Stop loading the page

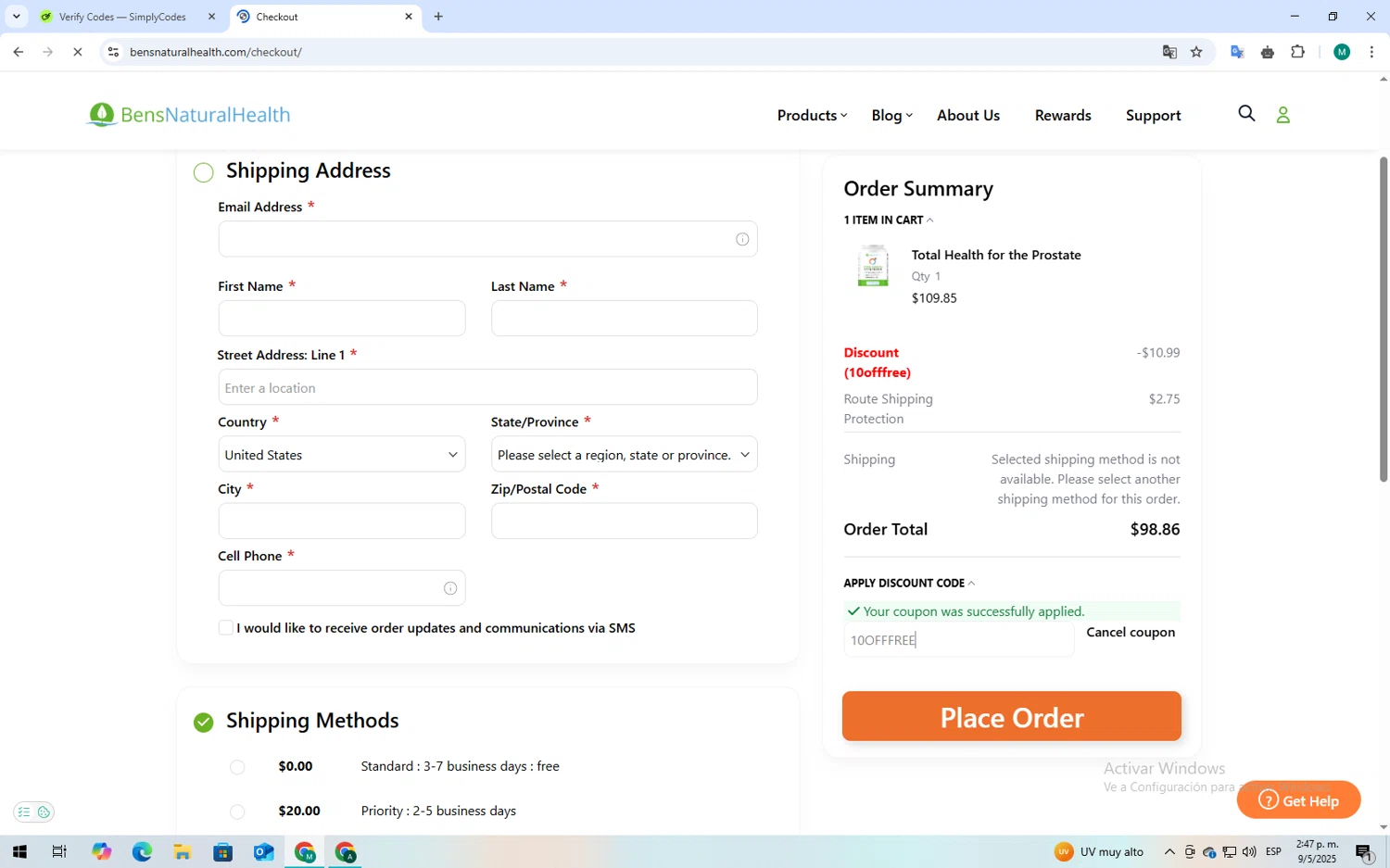(x=78, y=52)
